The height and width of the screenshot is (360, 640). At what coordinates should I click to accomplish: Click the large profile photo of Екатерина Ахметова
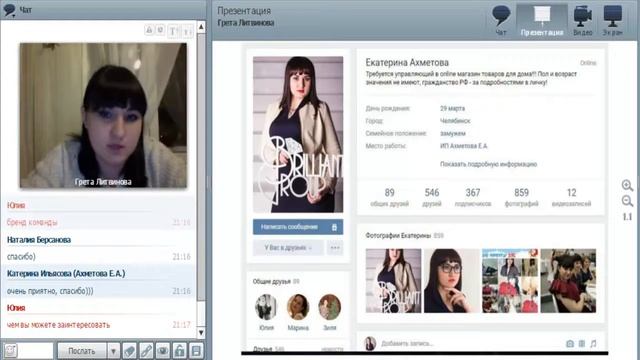coord(298,134)
